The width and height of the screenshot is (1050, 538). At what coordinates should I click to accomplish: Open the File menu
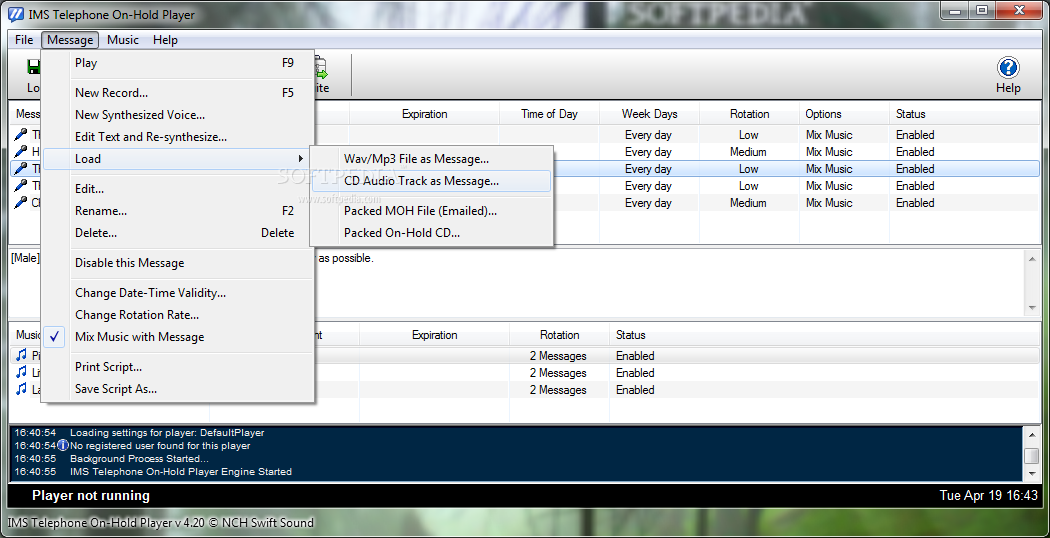(x=24, y=40)
